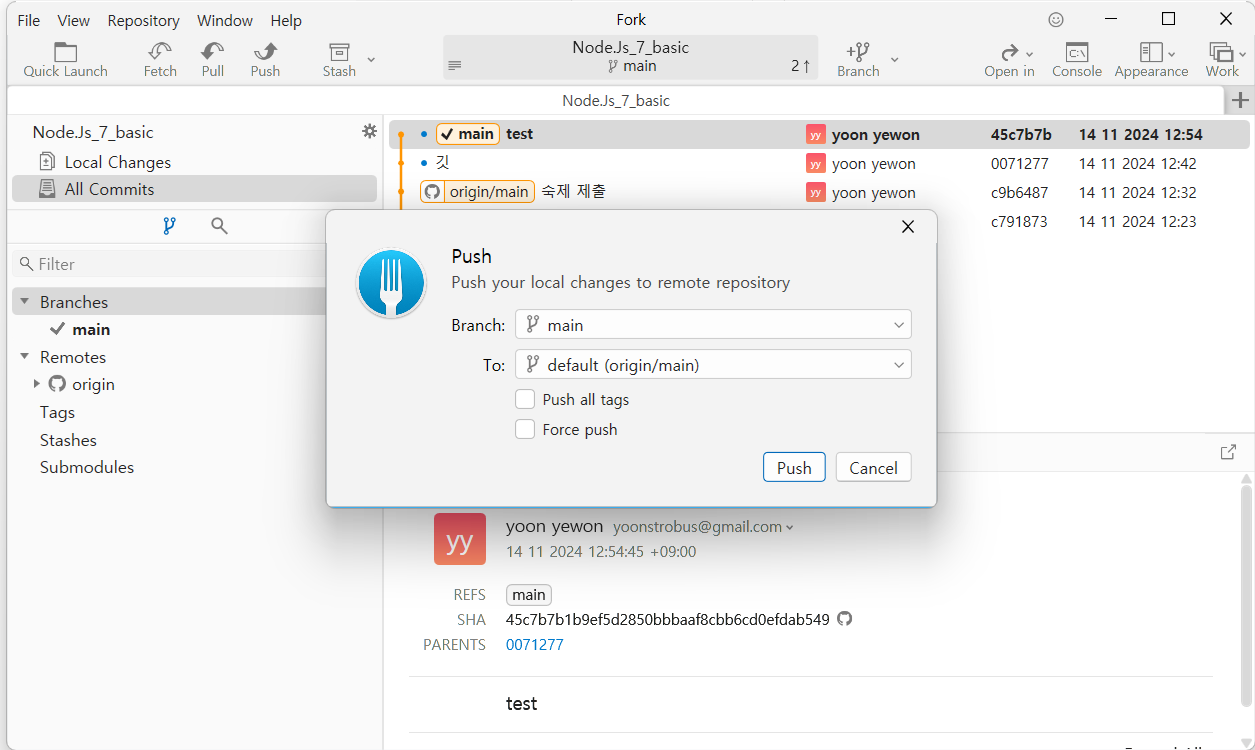Click the Work toolbar icon
This screenshot has width=1255, height=750.
click(1222, 60)
